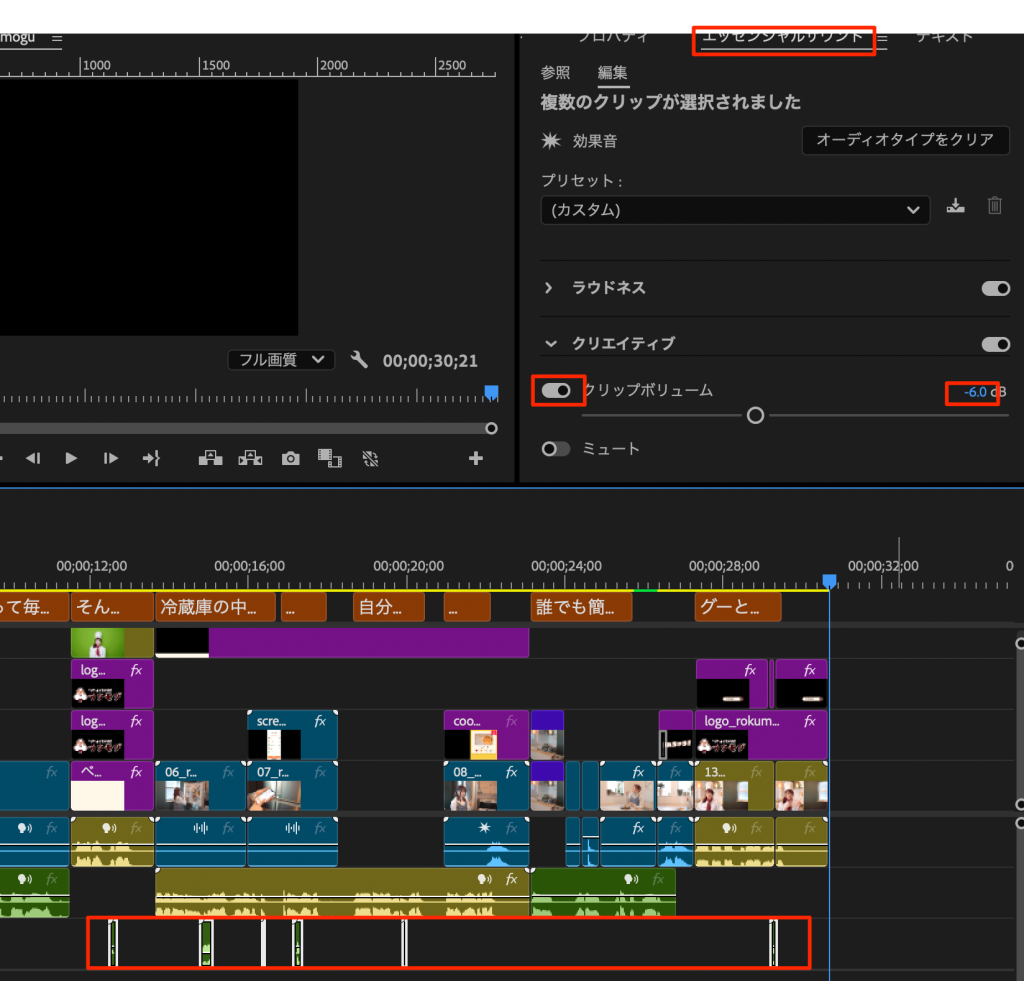Switch to the 参照 tab
The width and height of the screenshot is (1024, 981).
pos(555,72)
